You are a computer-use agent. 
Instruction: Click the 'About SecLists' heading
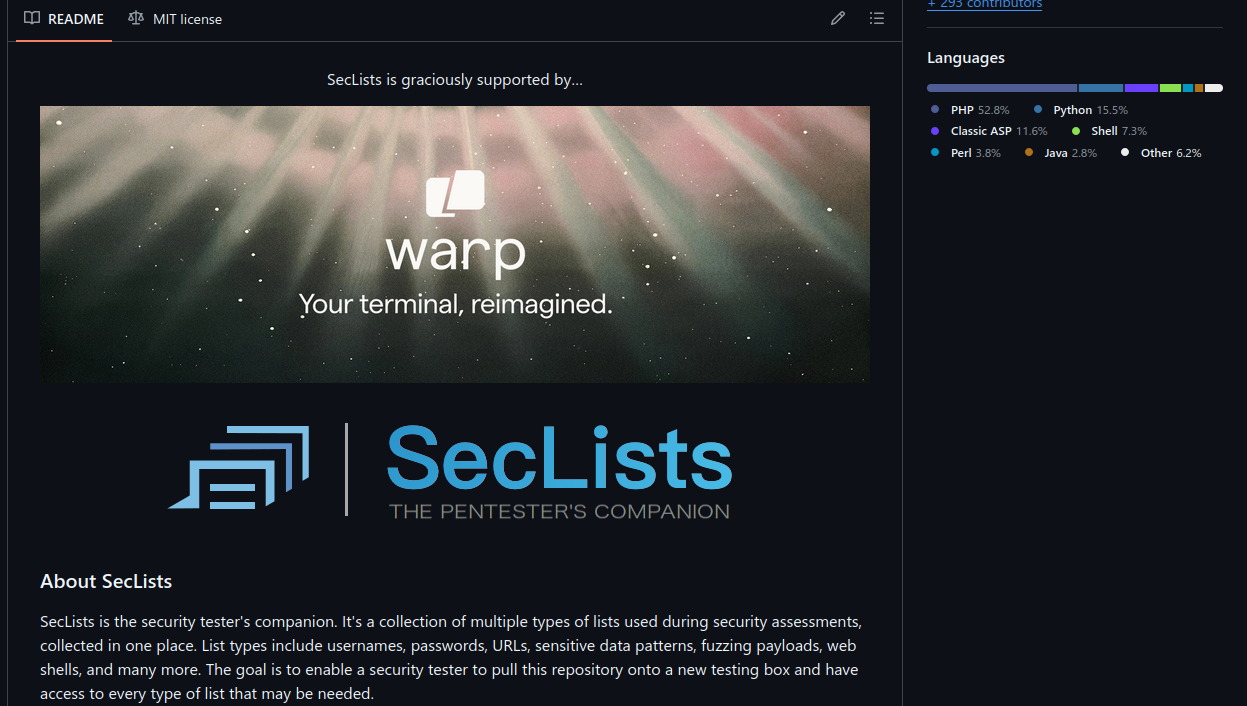106,581
